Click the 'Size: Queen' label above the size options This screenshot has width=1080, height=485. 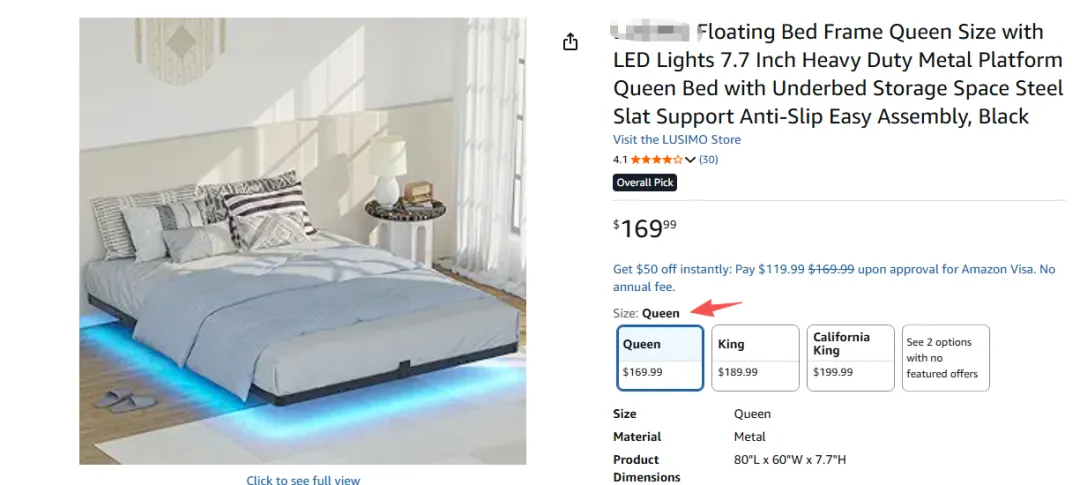coord(646,313)
